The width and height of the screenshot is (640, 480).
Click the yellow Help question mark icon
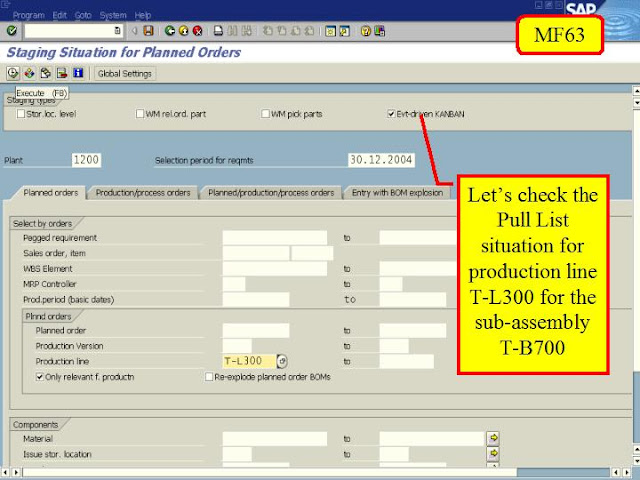pyautogui.click(x=366, y=31)
